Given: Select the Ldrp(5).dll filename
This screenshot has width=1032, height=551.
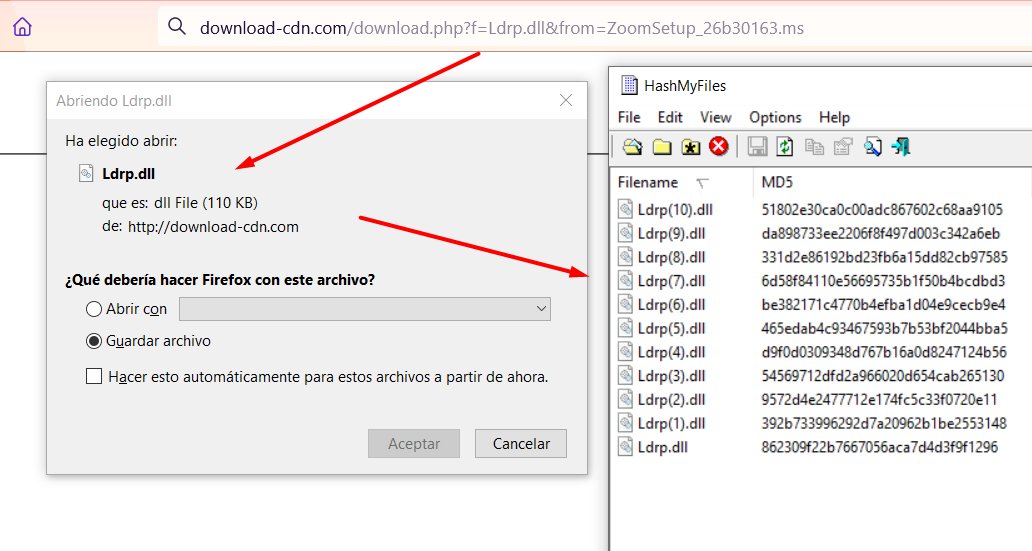Looking at the screenshot, I should point(671,328).
